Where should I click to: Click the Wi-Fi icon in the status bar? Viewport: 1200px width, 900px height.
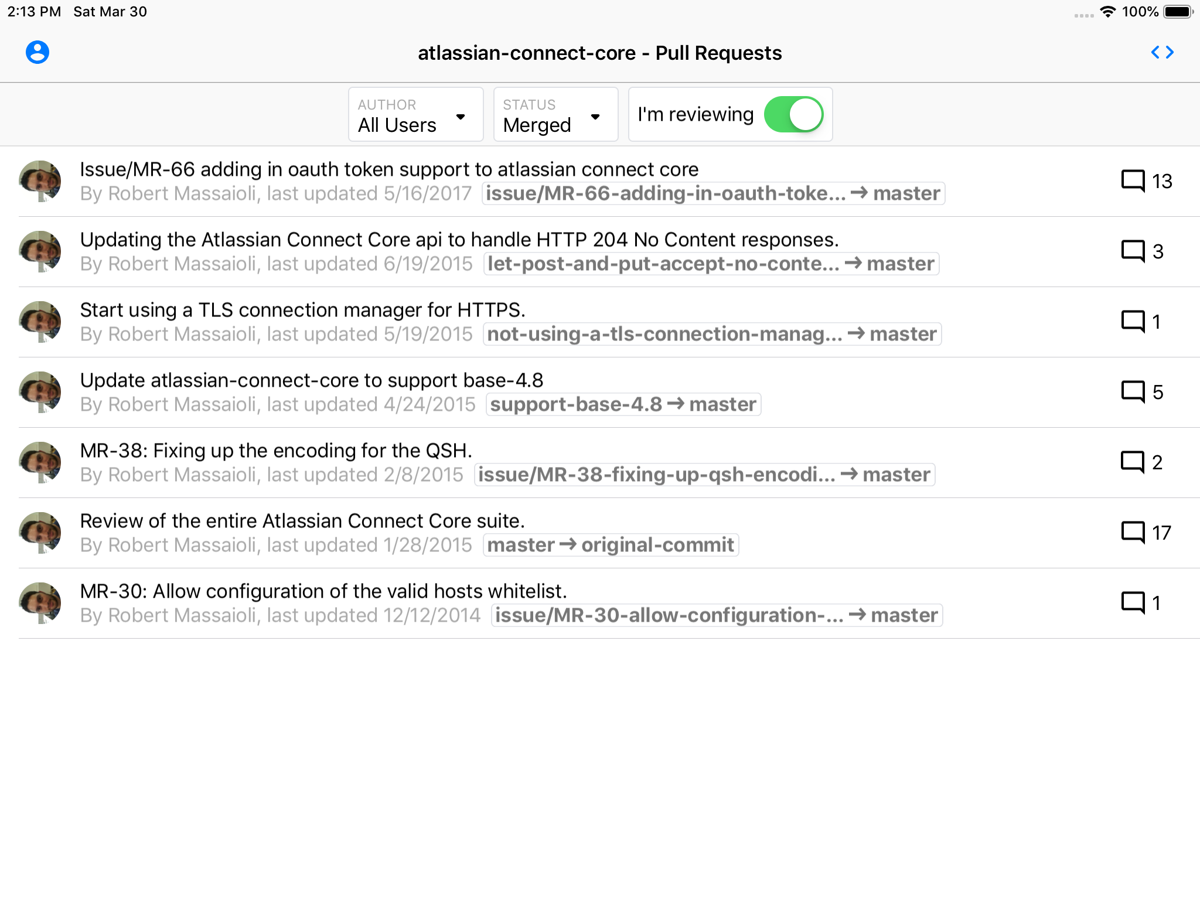(1110, 12)
